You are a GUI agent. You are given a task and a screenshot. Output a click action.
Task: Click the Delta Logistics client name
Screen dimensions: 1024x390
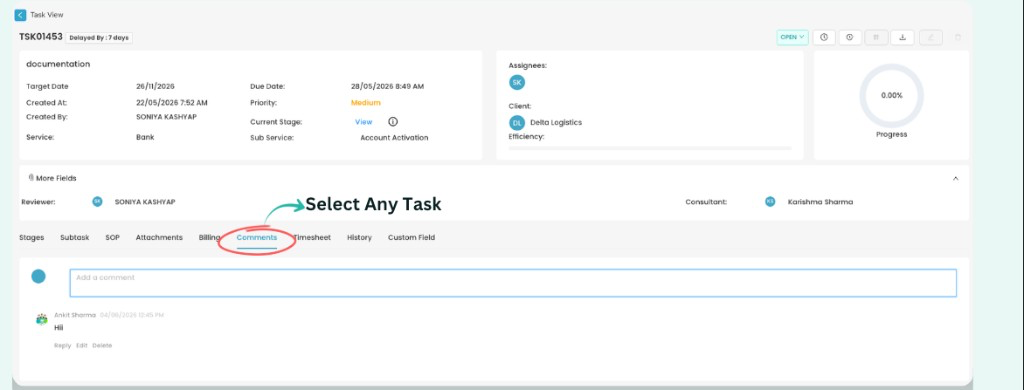(556, 122)
